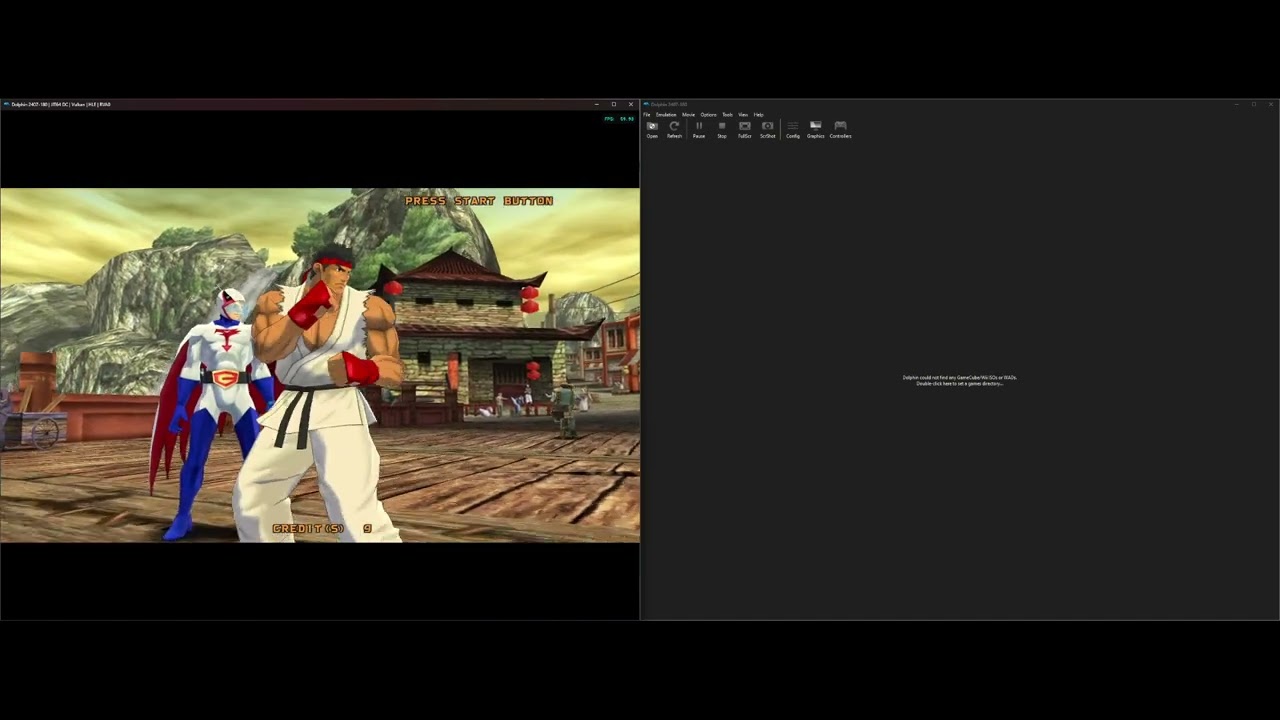Maximize the game render window
1280x720 pixels.
pos(613,104)
